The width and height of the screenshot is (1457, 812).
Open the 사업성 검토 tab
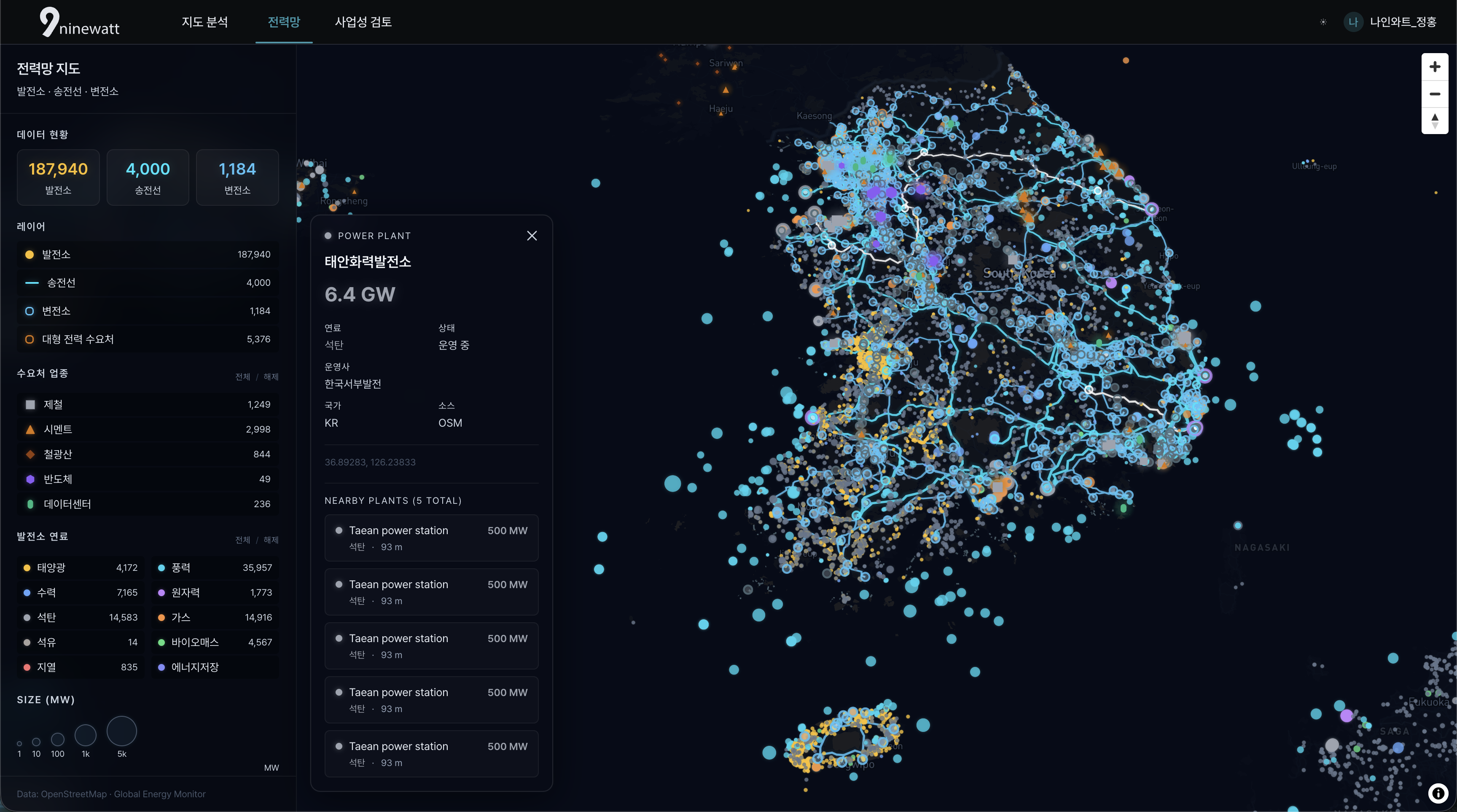(363, 22)
